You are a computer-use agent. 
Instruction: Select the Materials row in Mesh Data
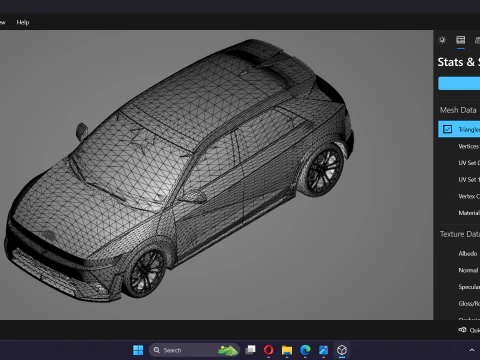[459, 213]
